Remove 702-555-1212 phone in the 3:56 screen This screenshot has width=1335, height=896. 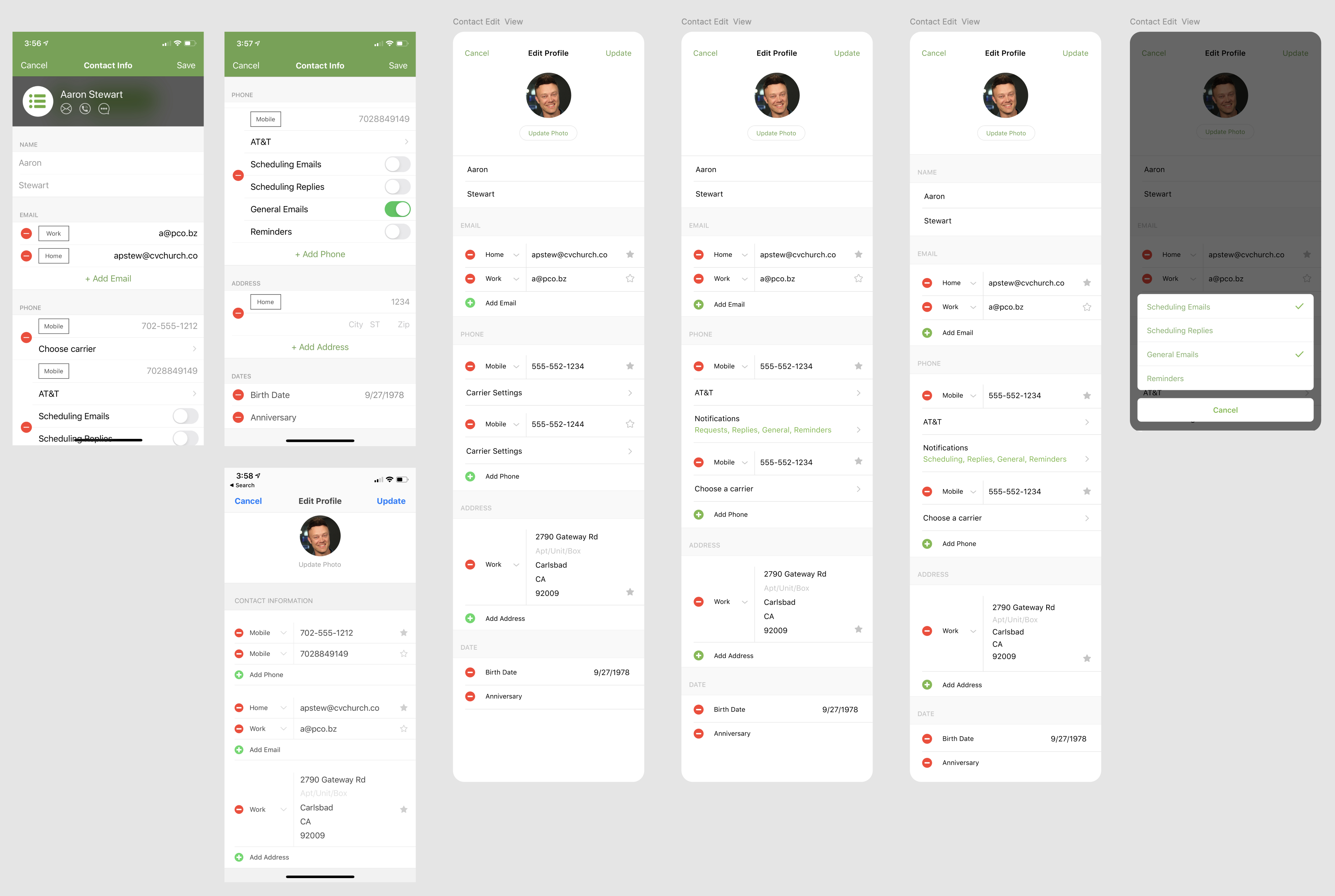pos(26,337)
